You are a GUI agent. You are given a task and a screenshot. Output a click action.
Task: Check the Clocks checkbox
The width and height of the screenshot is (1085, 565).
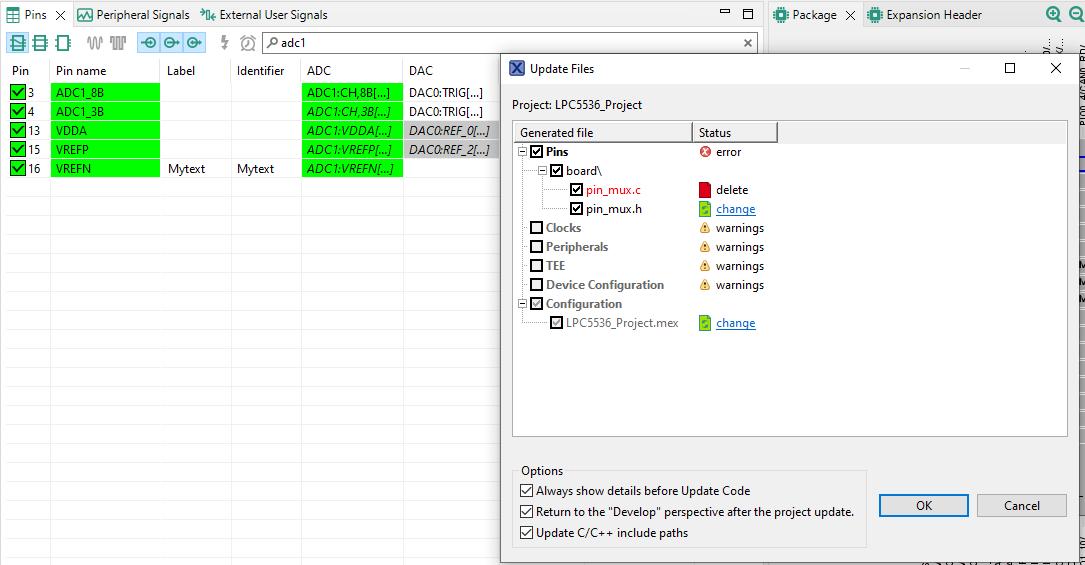coord(536,228)
